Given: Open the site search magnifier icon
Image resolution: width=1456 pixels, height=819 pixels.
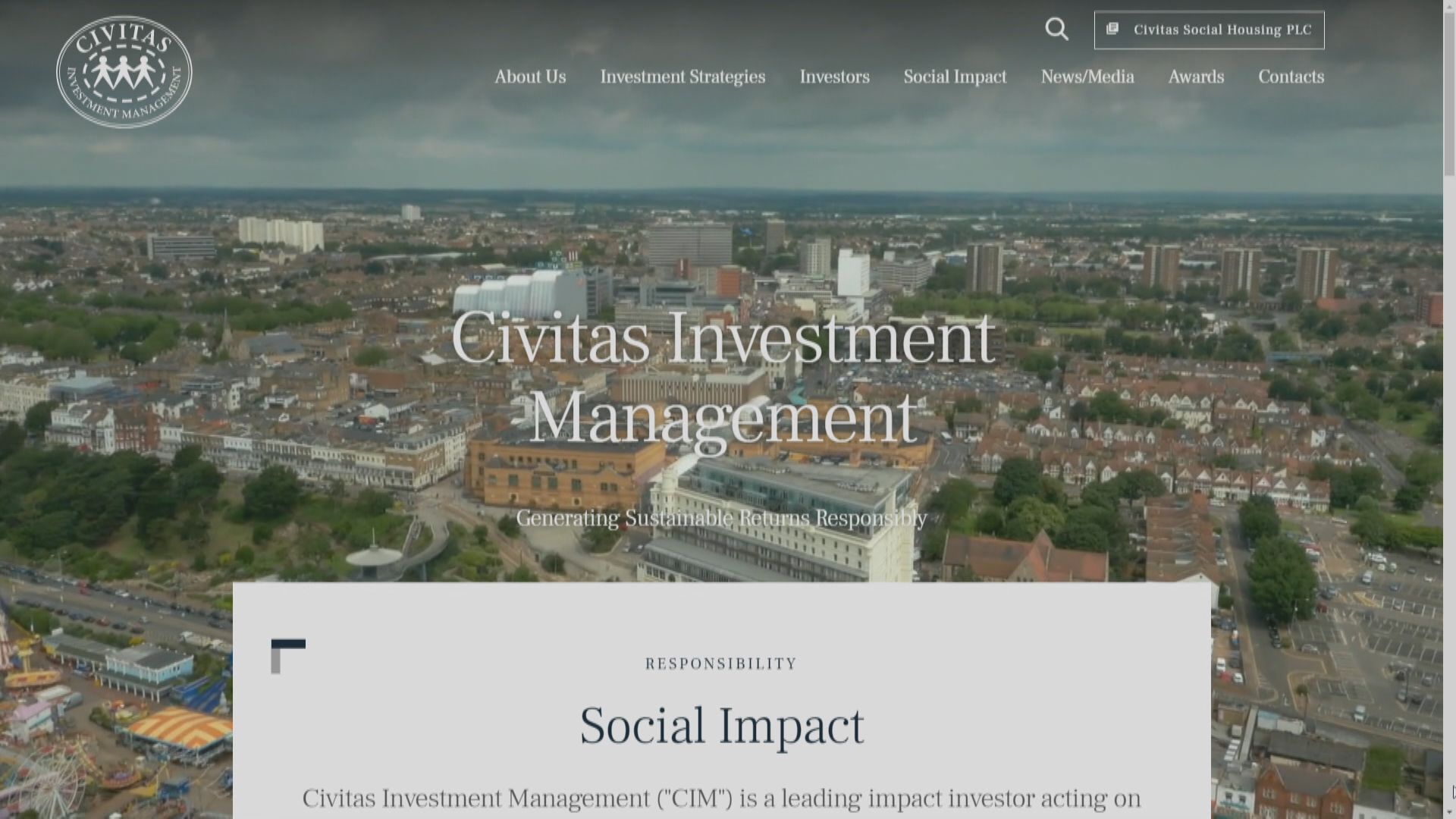Looking at the screenshot, I should pyautogui.click(x=1056, y=30).
